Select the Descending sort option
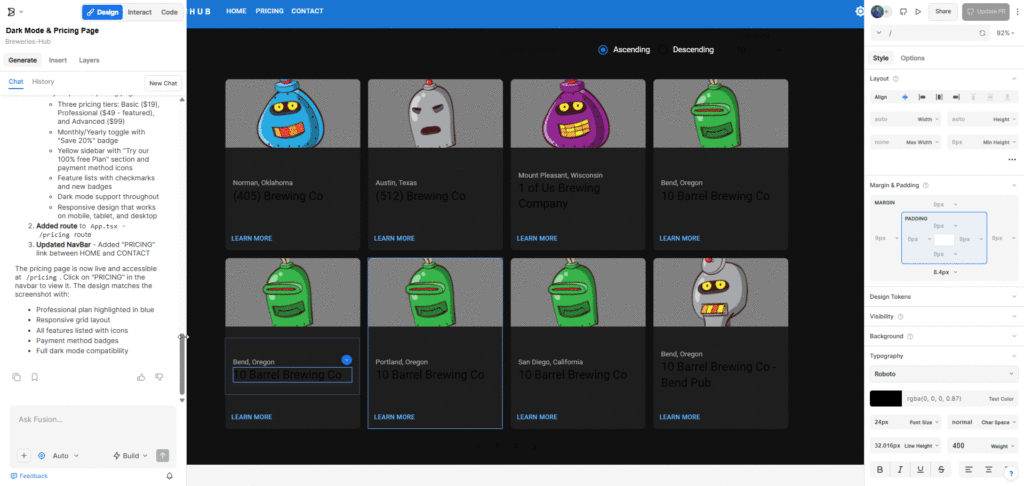The width and height of the screenshot is (1024, 486). [x=692, y=50]
